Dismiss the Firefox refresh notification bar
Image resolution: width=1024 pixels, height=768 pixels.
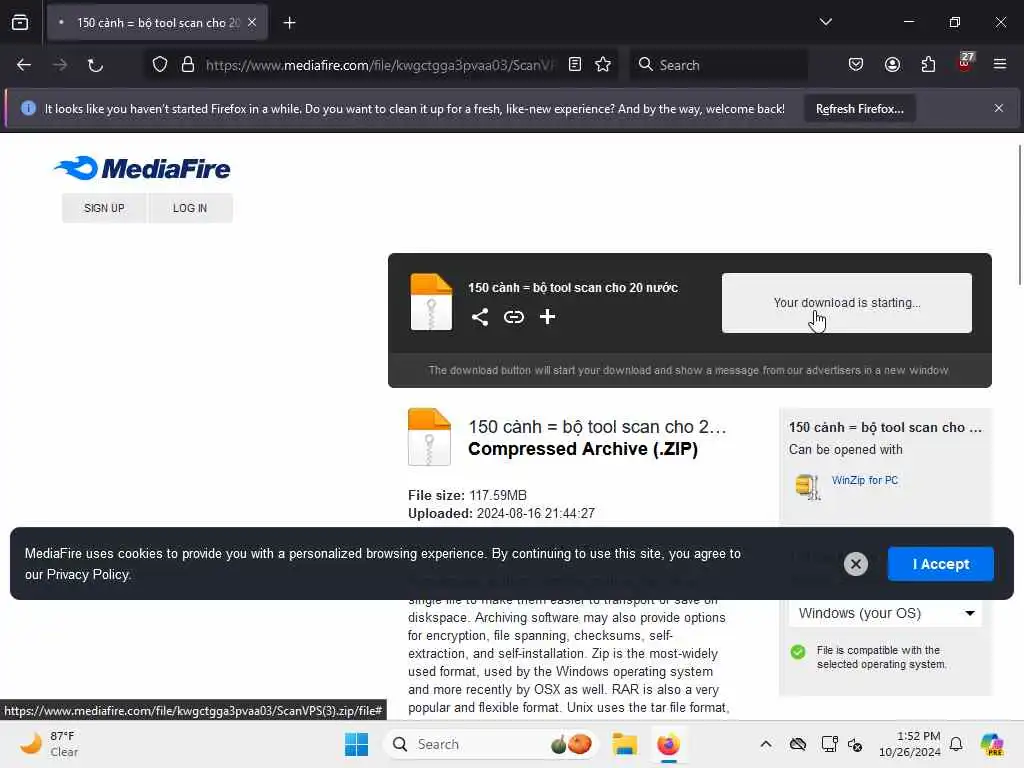click(999, 108)
